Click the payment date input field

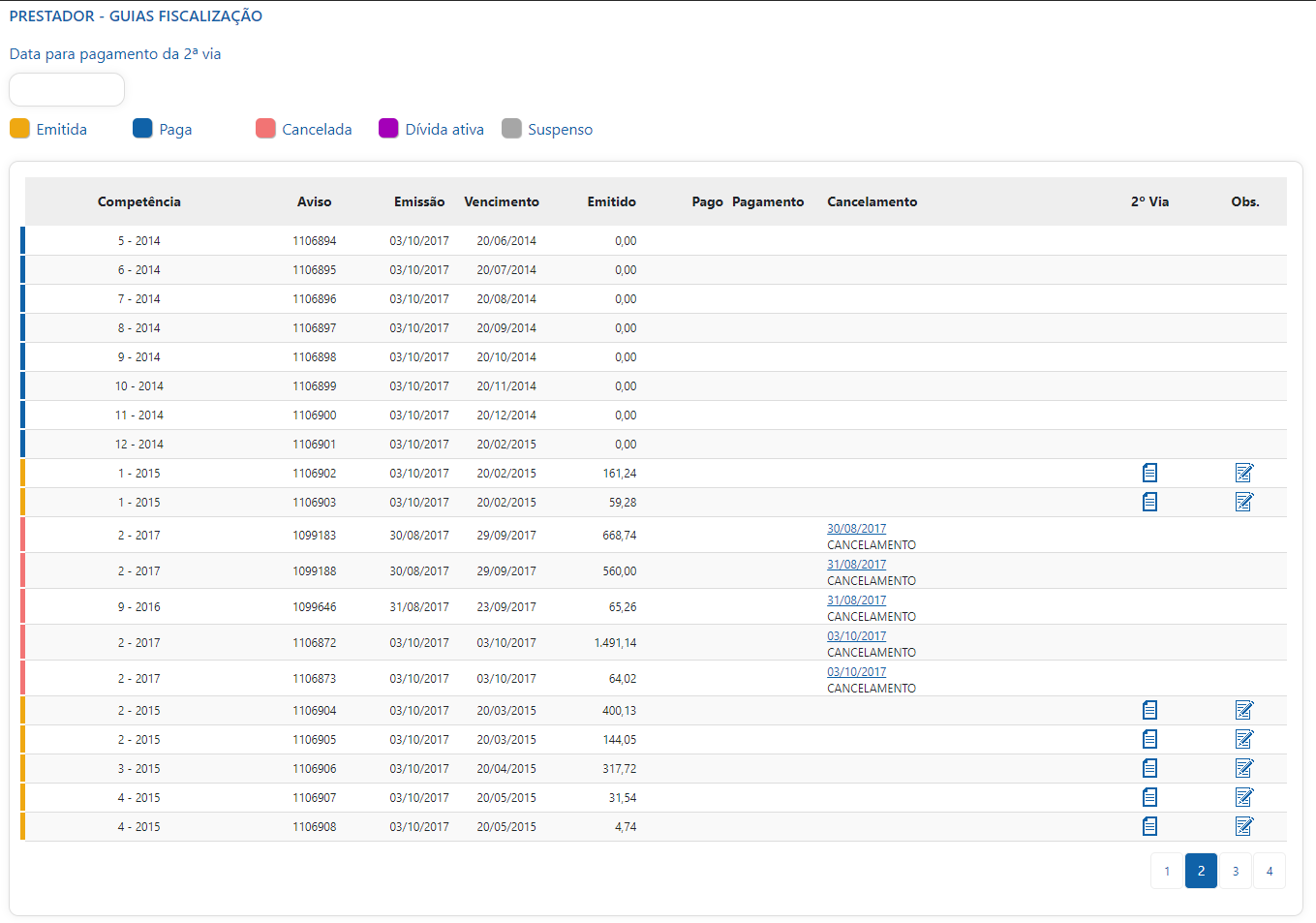point(67,90)
